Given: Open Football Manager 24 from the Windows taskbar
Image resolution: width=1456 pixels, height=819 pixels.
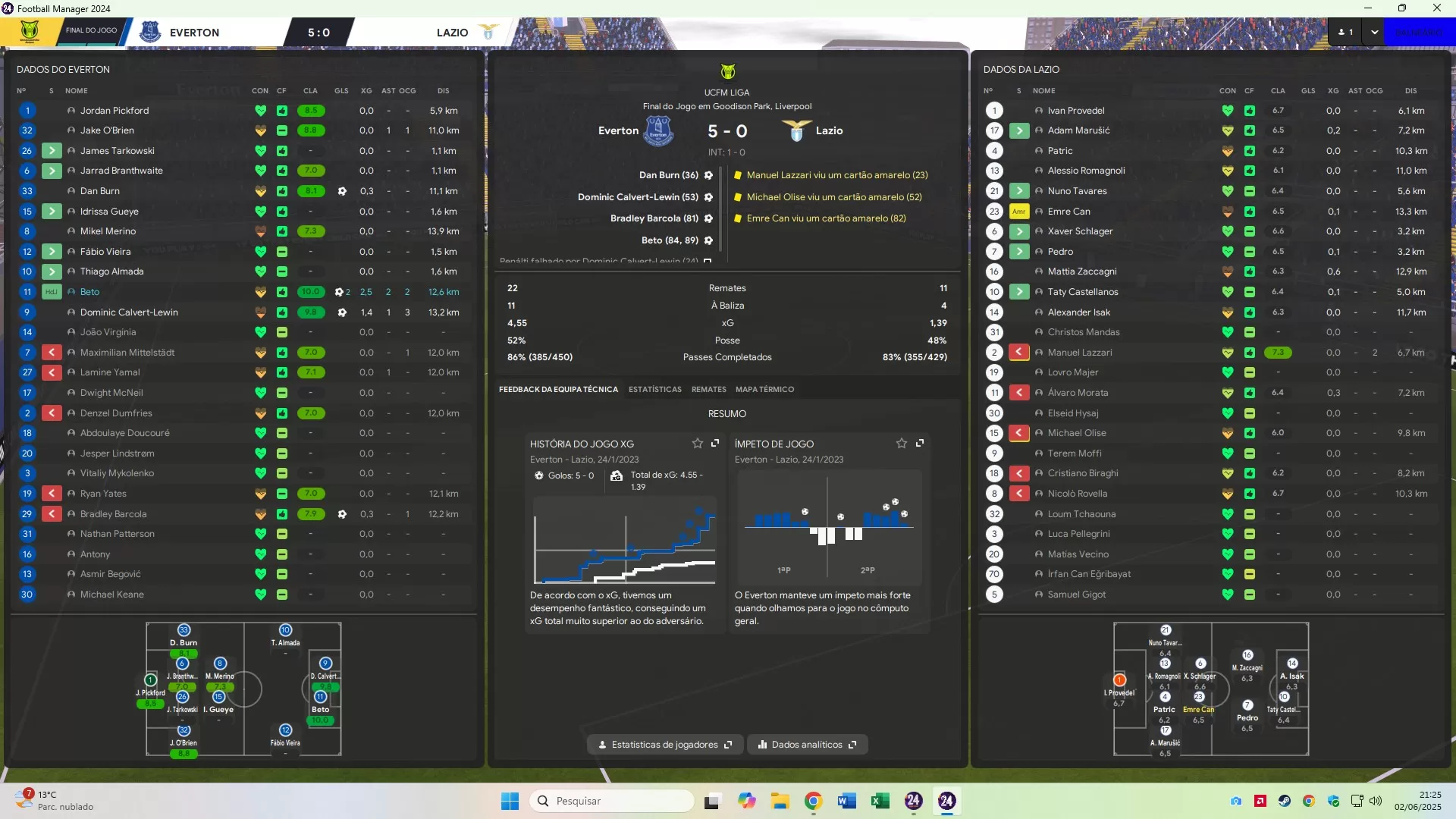Looking at the screenshot, I should click(946, 801).
